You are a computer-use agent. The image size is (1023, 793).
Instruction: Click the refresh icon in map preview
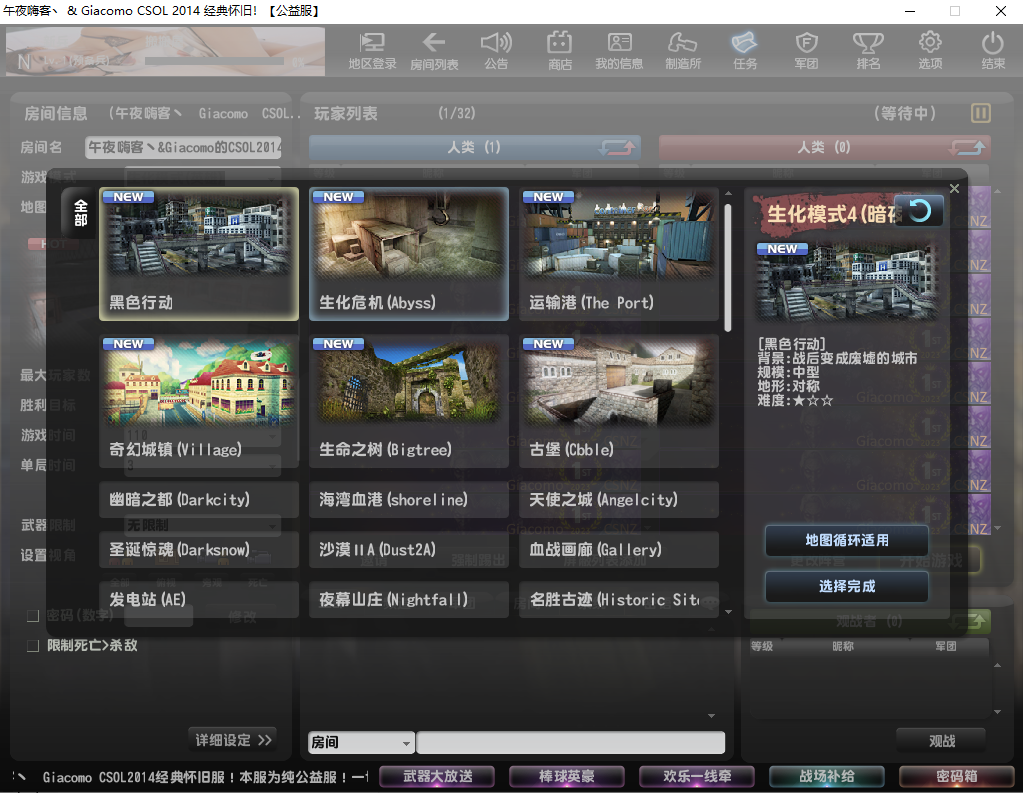(x=919, y=211)
